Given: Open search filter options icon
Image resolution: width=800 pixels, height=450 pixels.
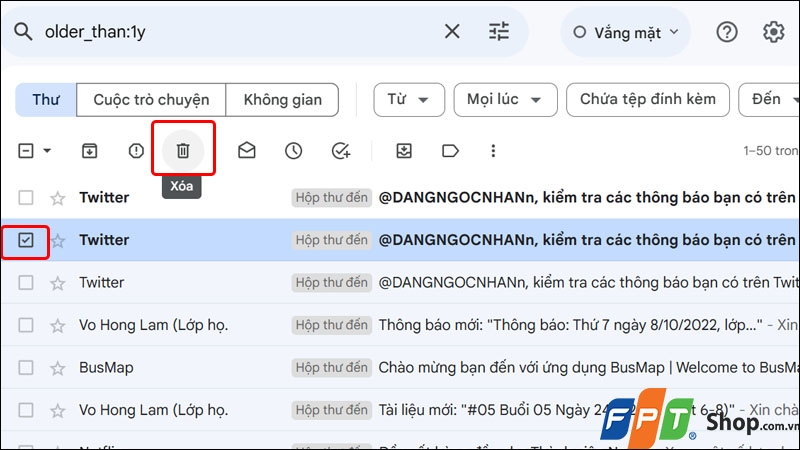Looking at the screenshot, I should point(498,32).
